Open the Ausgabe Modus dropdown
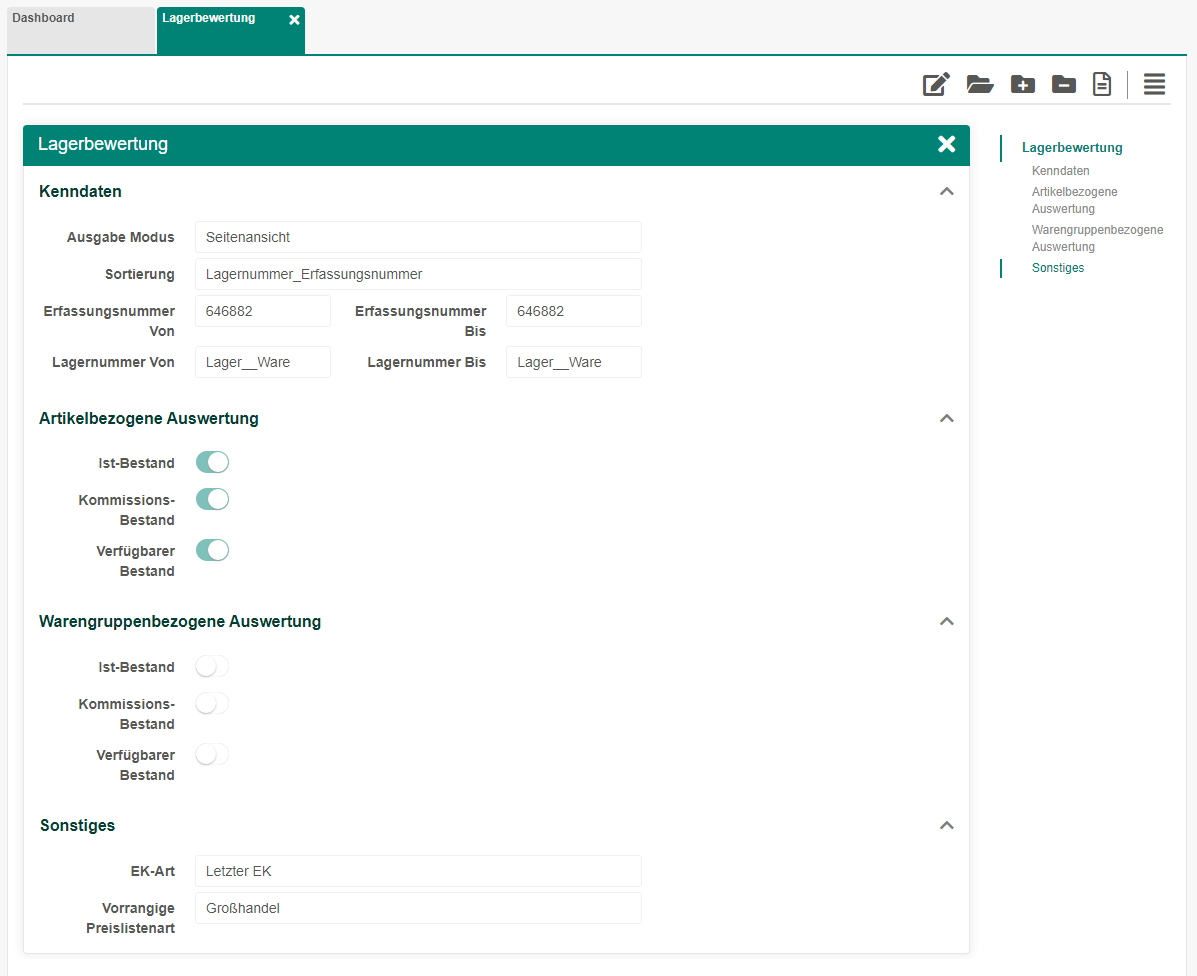Screen dimensions: 1197x976 click(x=418, y=237)
